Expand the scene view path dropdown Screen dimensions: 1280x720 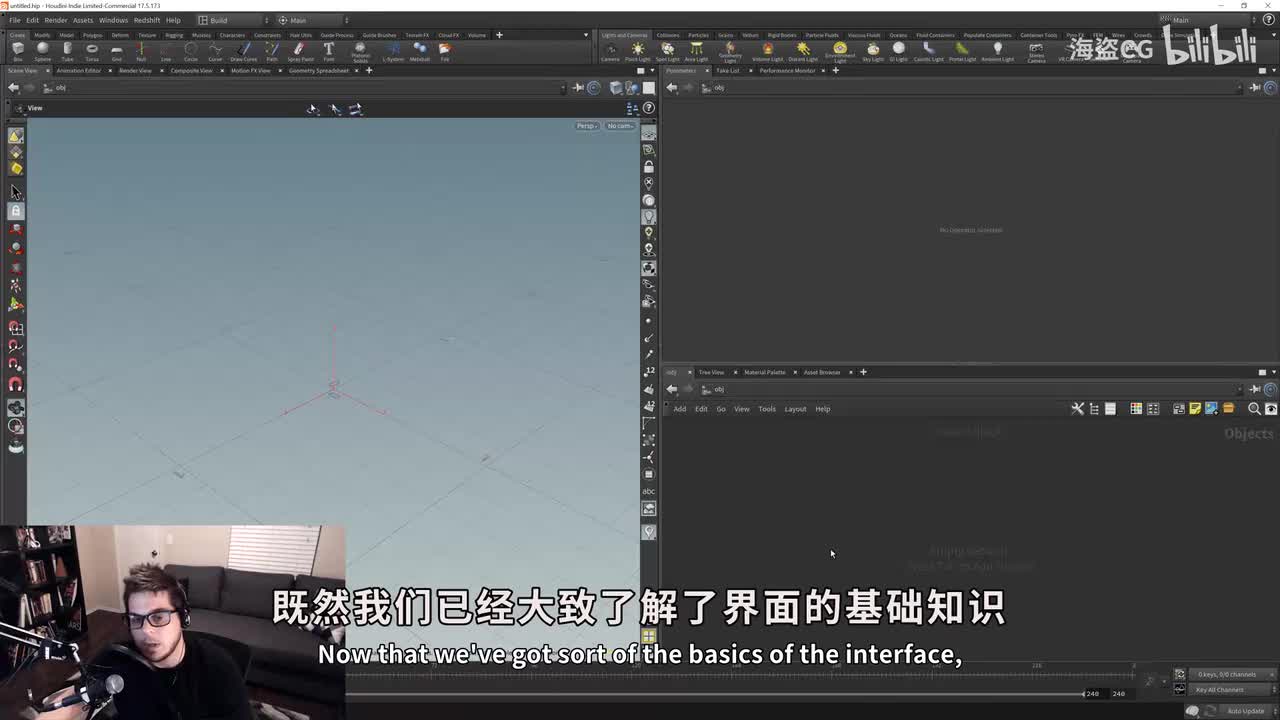[564, 87]
